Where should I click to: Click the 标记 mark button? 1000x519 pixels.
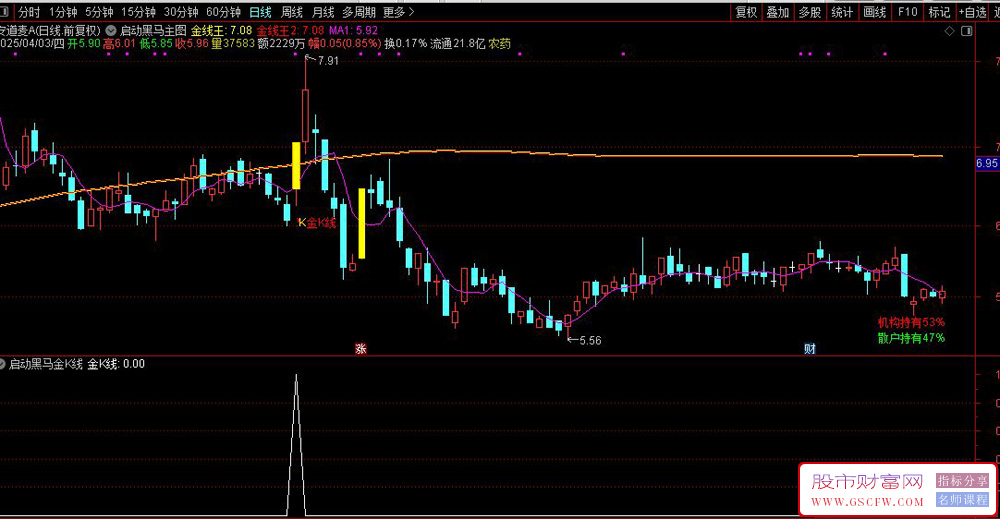point(939,12)
